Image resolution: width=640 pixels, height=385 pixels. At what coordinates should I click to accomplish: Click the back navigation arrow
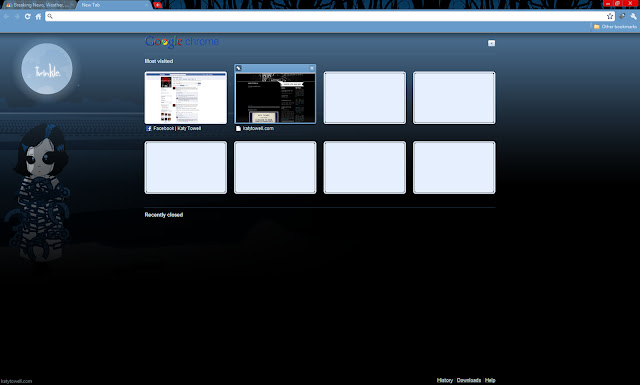(x=7, y=16)
